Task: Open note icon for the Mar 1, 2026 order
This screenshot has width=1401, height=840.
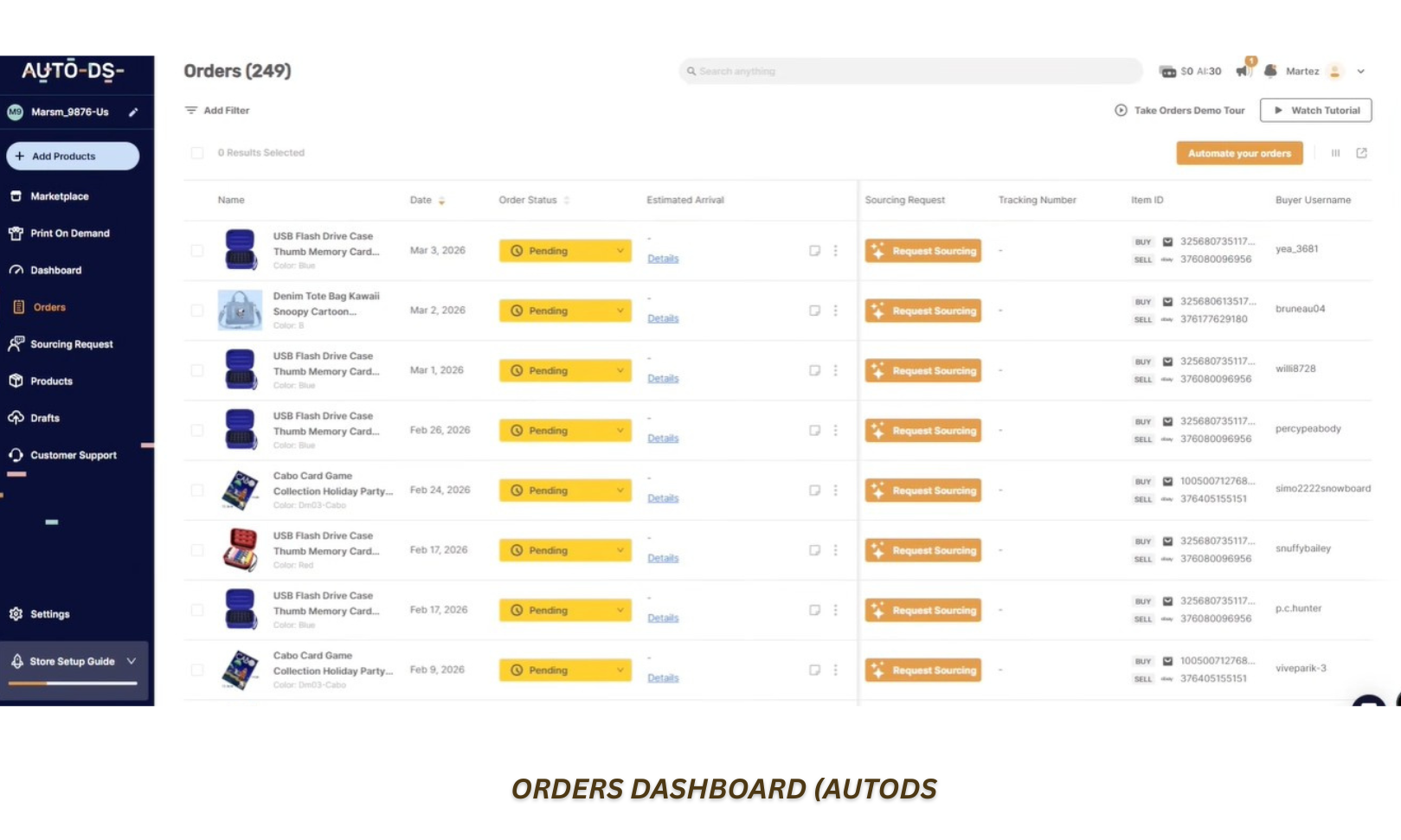Action: pyautogui.click(x=814, y=370)
